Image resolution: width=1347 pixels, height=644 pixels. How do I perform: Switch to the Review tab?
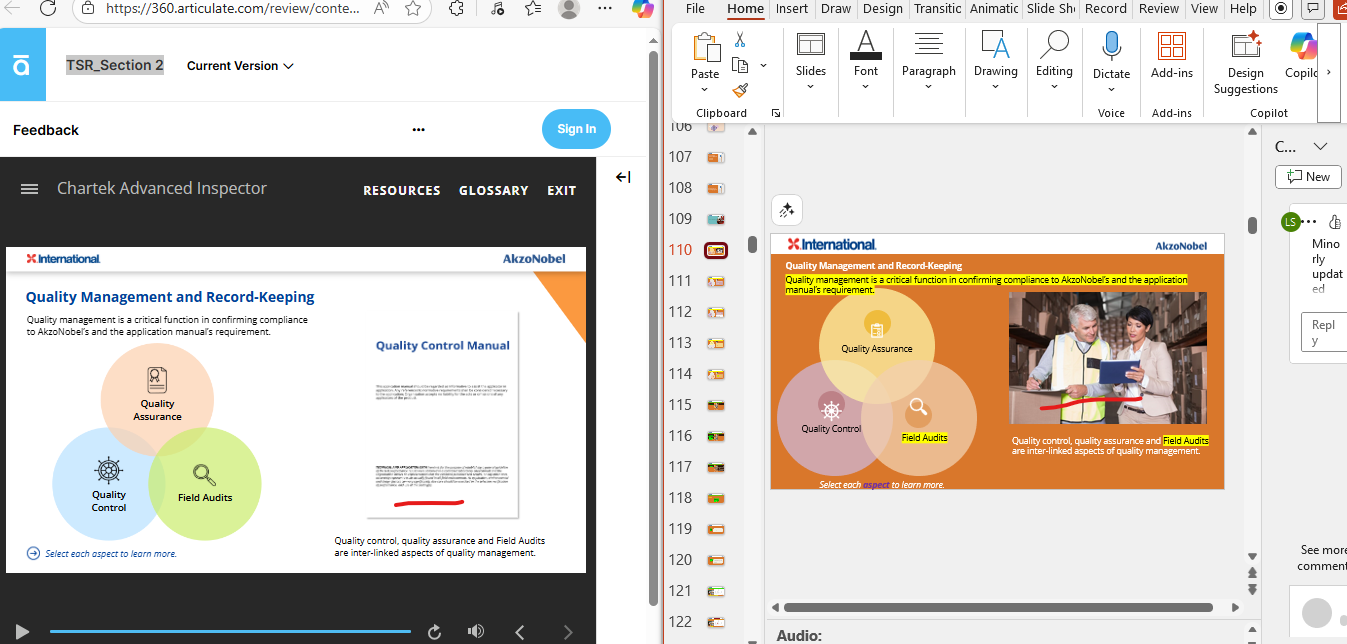pyautogui.click(x=1159, y=8)
